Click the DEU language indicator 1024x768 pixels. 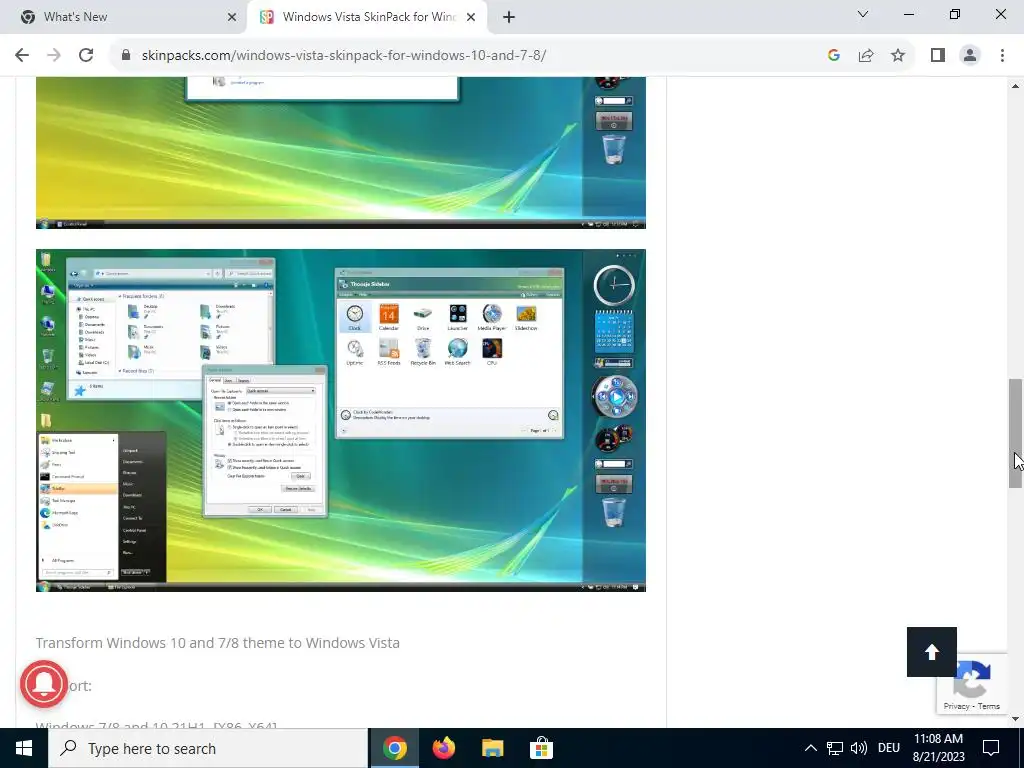[x=889, y=748]
